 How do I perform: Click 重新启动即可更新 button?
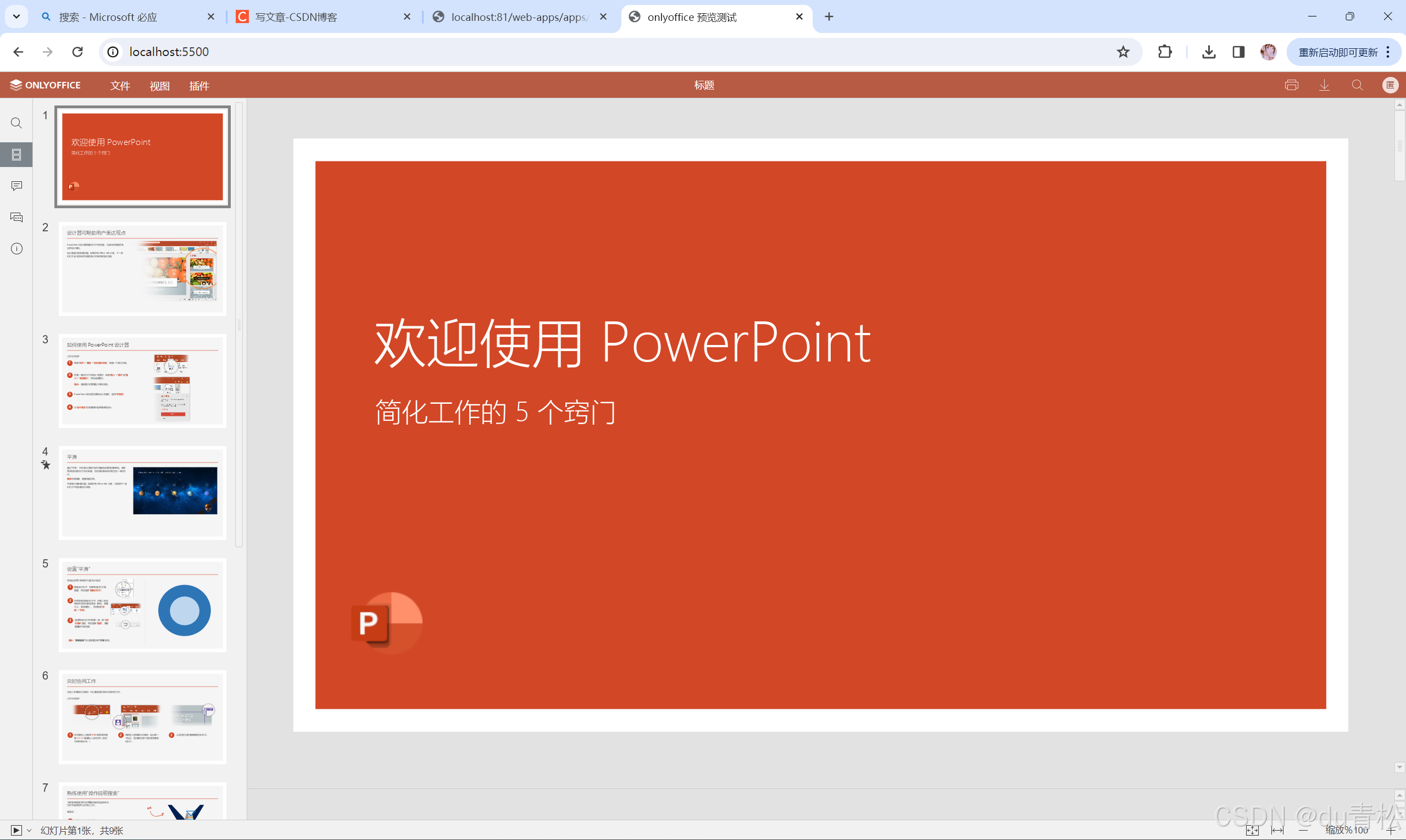[1337, 52]
